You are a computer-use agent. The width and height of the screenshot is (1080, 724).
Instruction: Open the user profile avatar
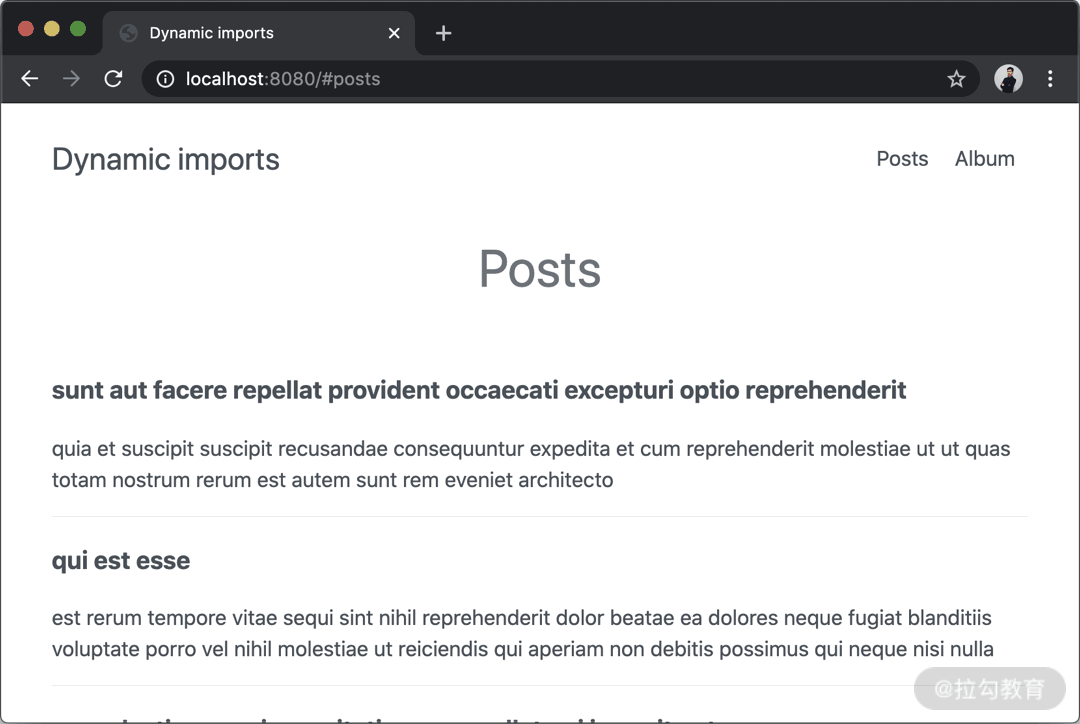[x=1008, y=79]
